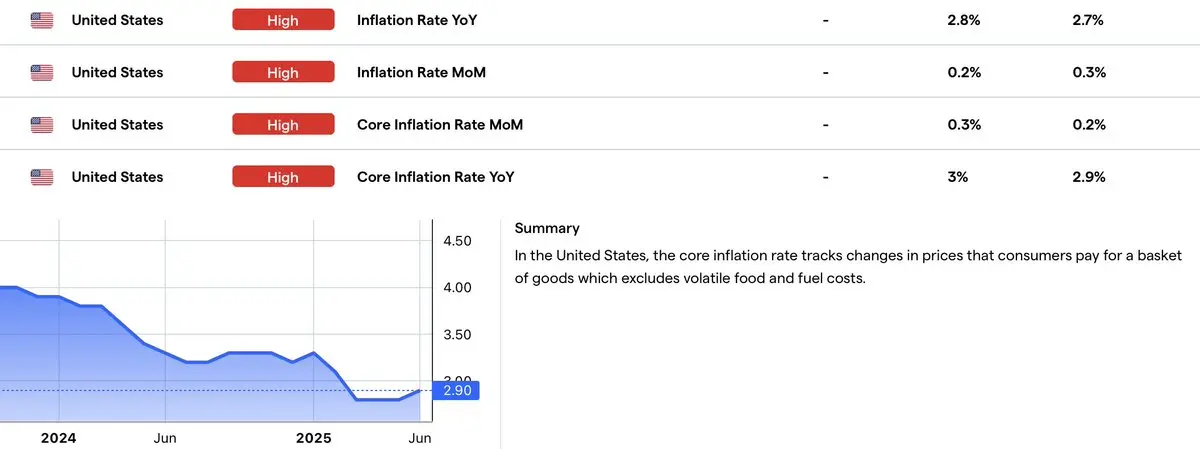Viewport: 1200px width, 449px height.
Task: Click the 2.90 current value label on the chart
Action: 456,390
